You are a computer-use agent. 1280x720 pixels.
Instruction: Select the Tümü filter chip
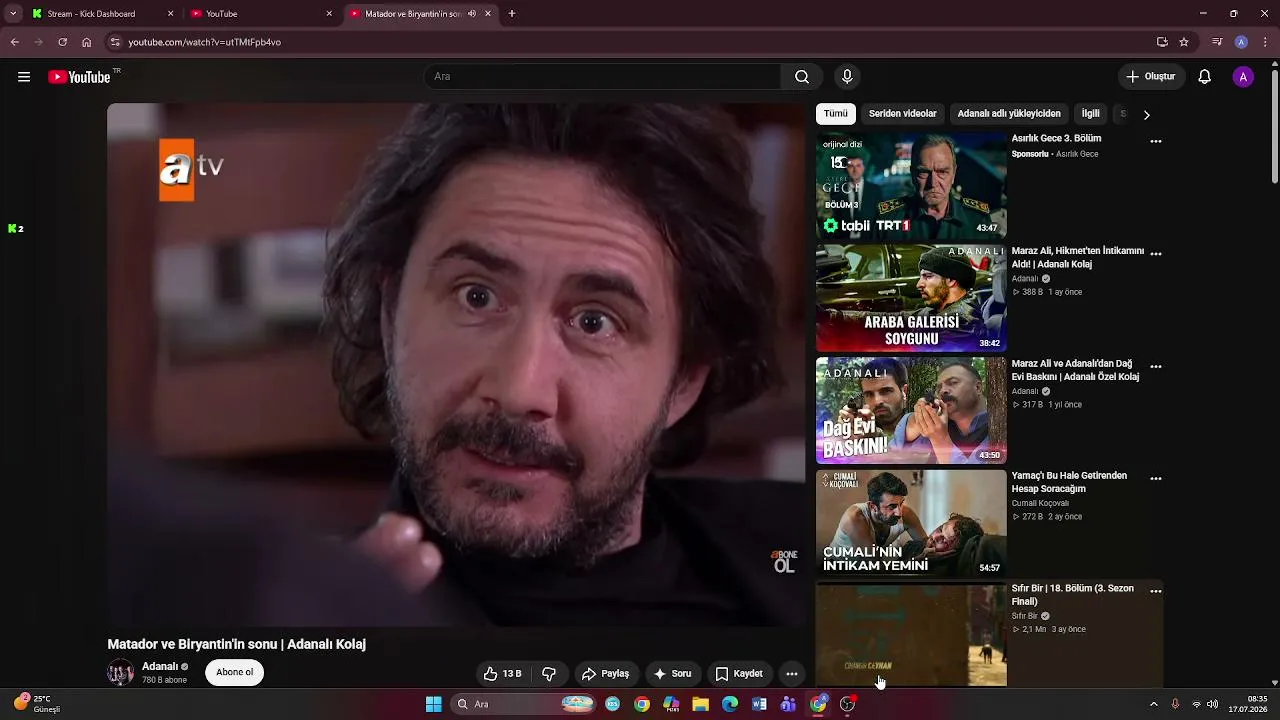tap(836, 114)
